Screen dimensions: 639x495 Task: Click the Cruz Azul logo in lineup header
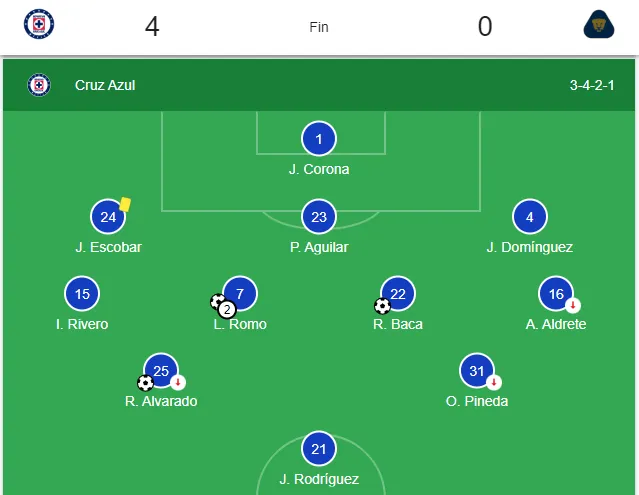point(39,85)
